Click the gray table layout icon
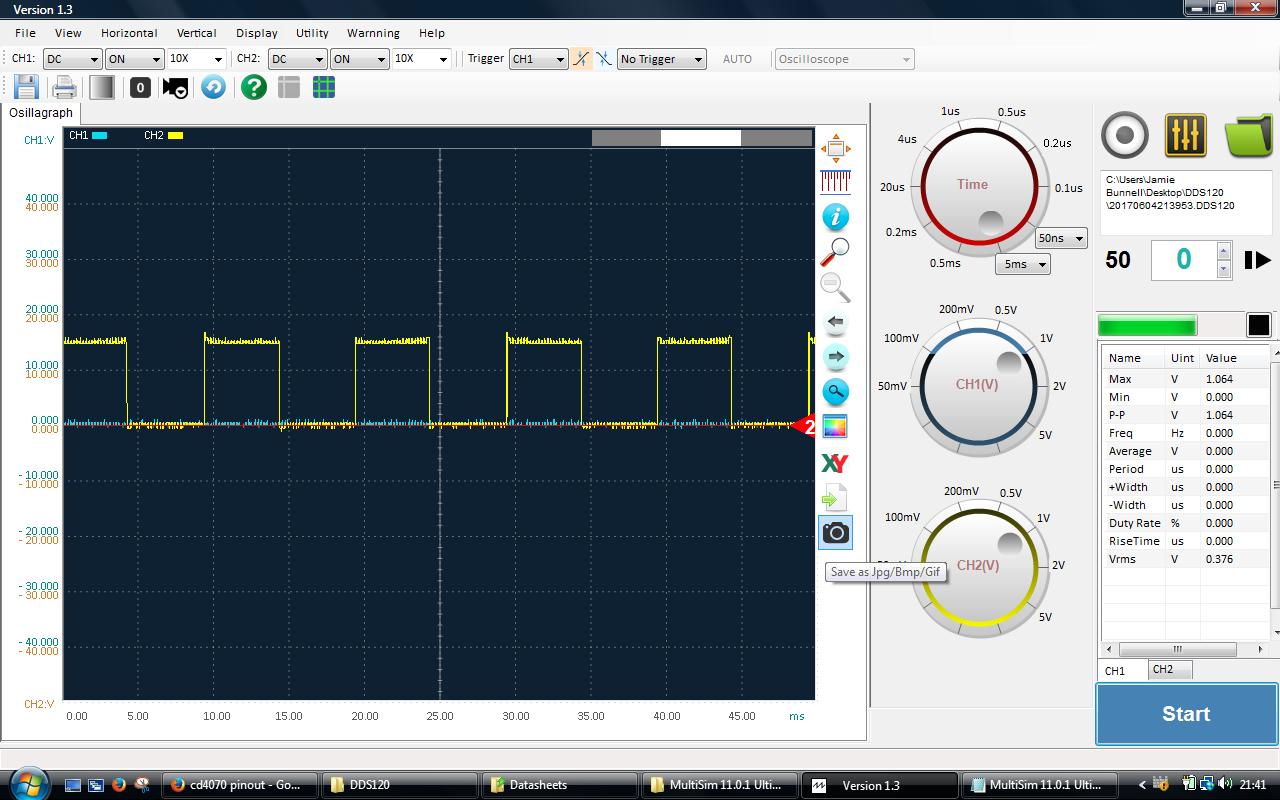The height and width of the screenshot is (800, 1280). click(289, 87)
